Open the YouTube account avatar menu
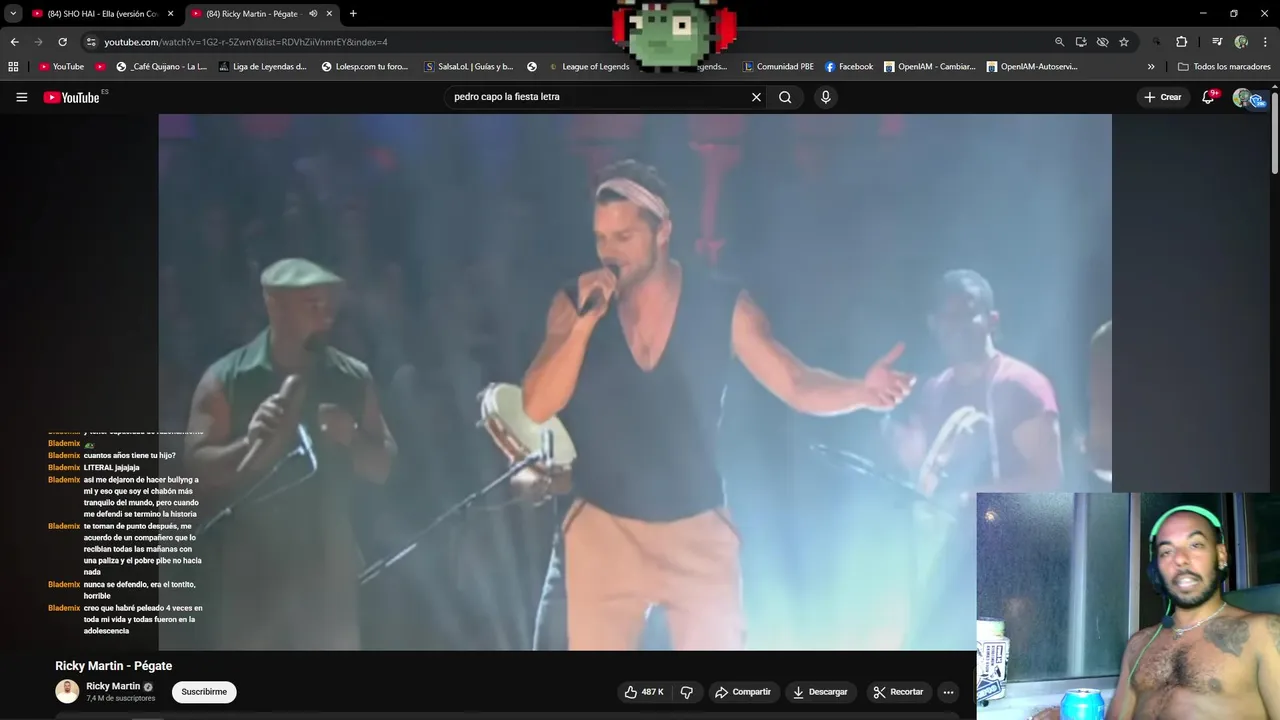 click(x=1243, y=97)
